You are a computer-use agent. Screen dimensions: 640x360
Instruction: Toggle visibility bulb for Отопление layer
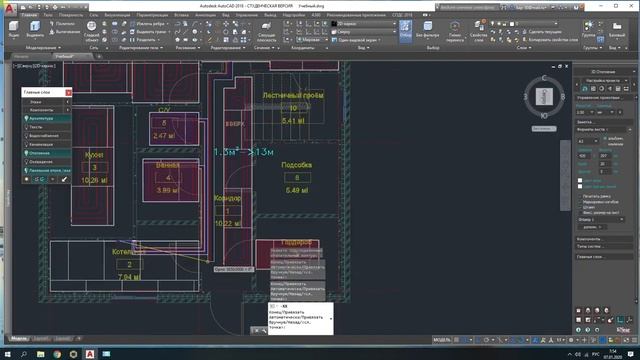point(27,153)
